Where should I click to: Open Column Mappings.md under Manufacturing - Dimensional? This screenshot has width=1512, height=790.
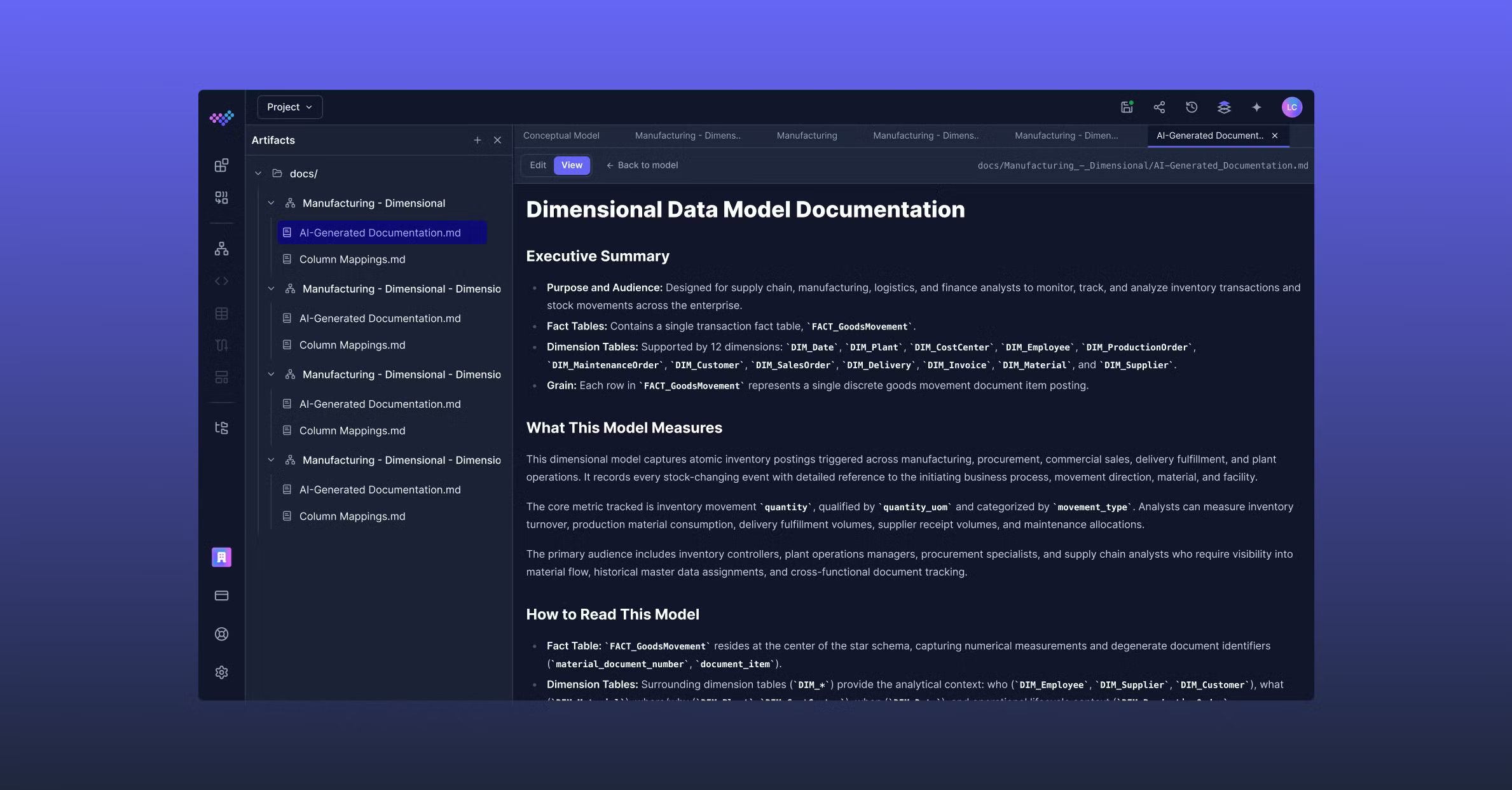point(352,260)
